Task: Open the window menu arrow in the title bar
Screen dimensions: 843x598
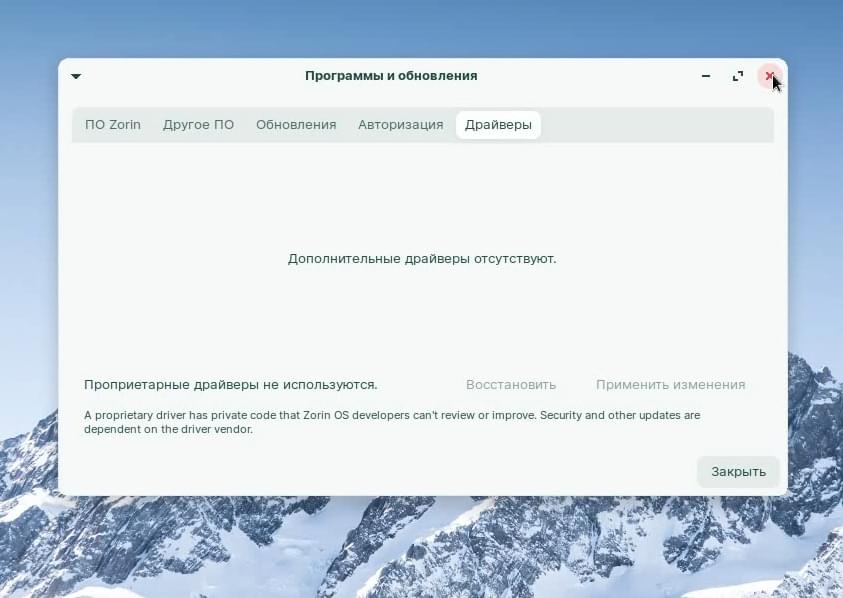Action: click(x=76, y=76)
